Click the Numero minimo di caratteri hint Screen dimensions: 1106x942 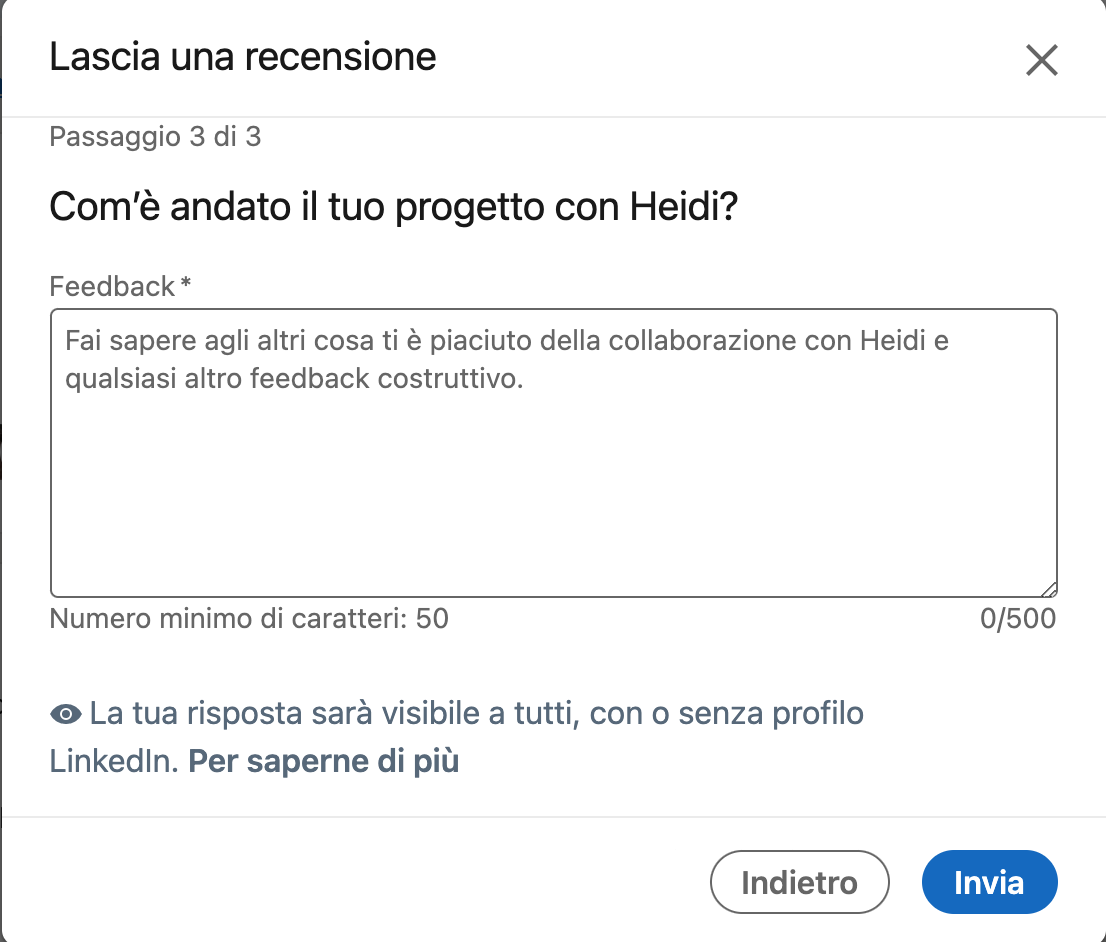pyautogui.click(x=249, y=619)
